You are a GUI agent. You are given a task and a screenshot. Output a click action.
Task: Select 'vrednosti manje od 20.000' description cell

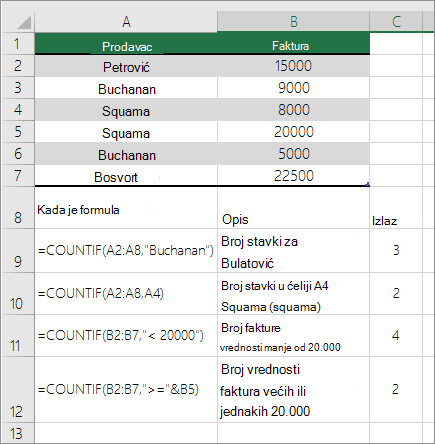point(293,336)
